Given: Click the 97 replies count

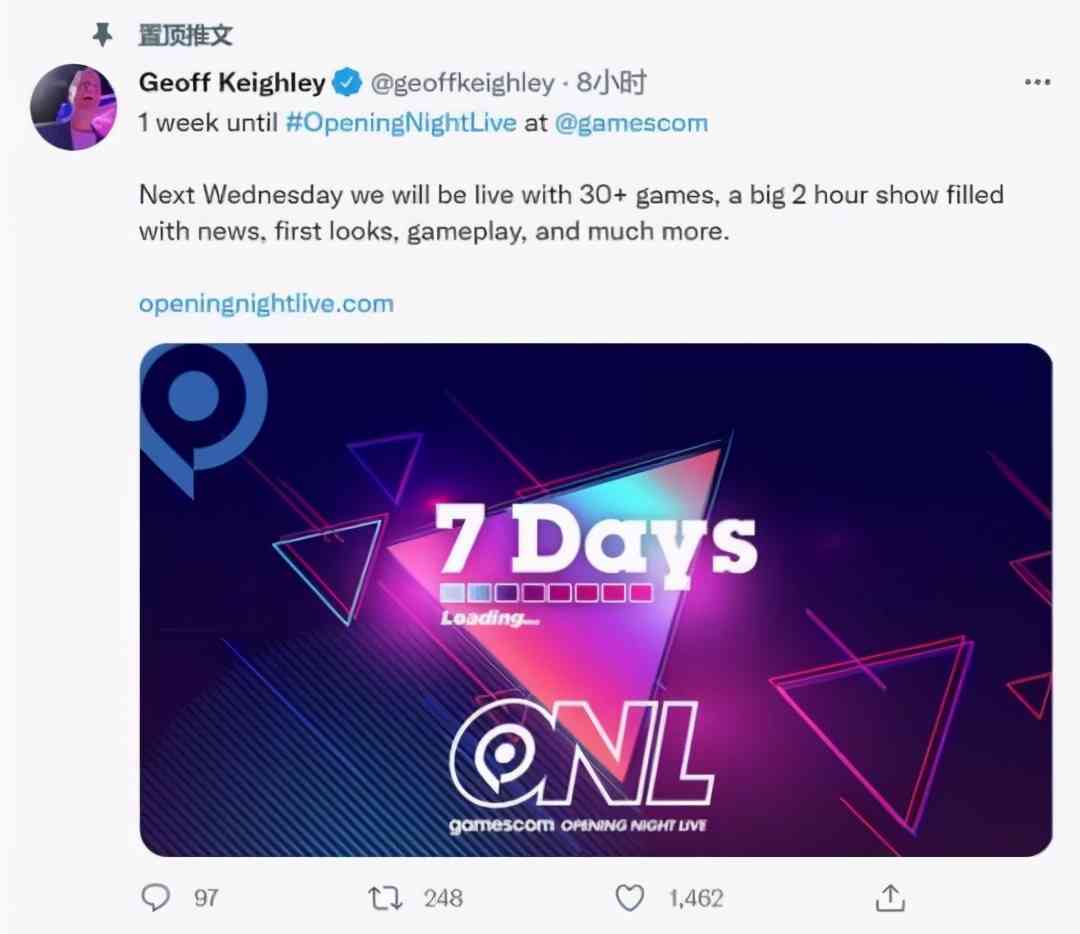Looking at the screenshot, I should click(x=206, y=898).
